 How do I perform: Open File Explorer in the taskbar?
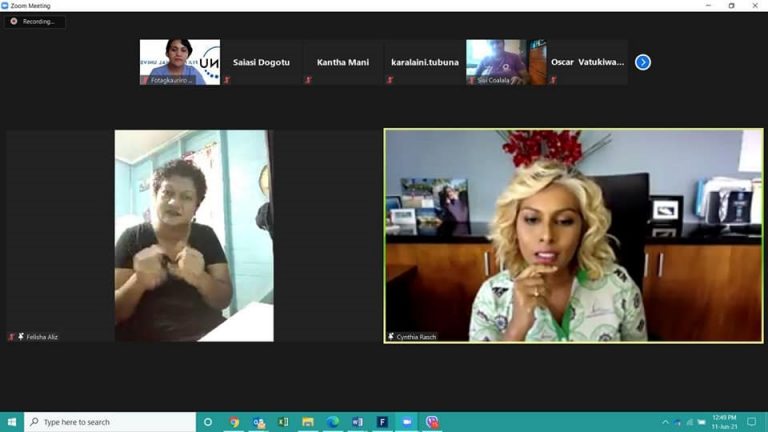point(308,422)
